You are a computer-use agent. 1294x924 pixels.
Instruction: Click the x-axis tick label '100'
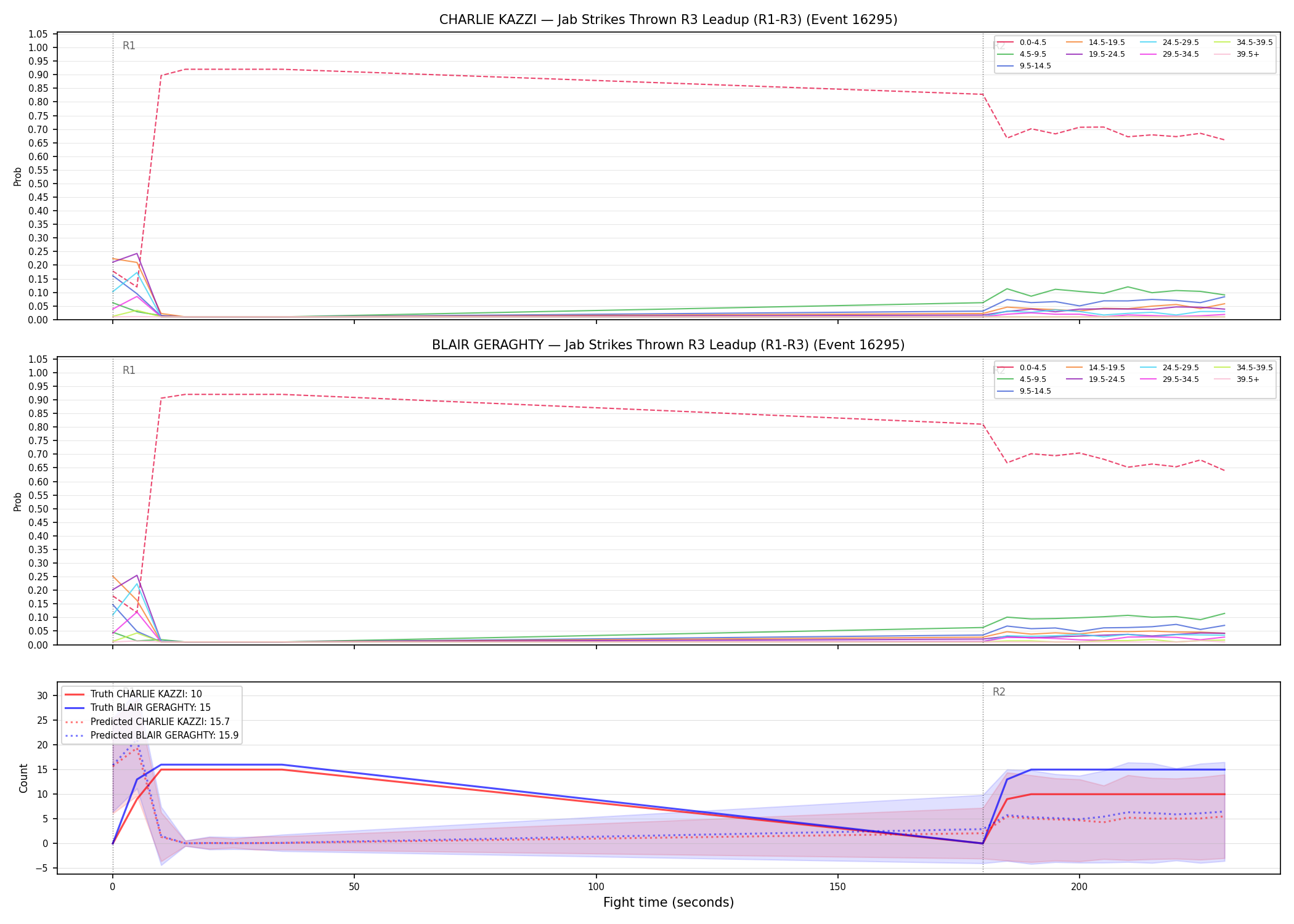pyautogui.click(x=596, y=887)
